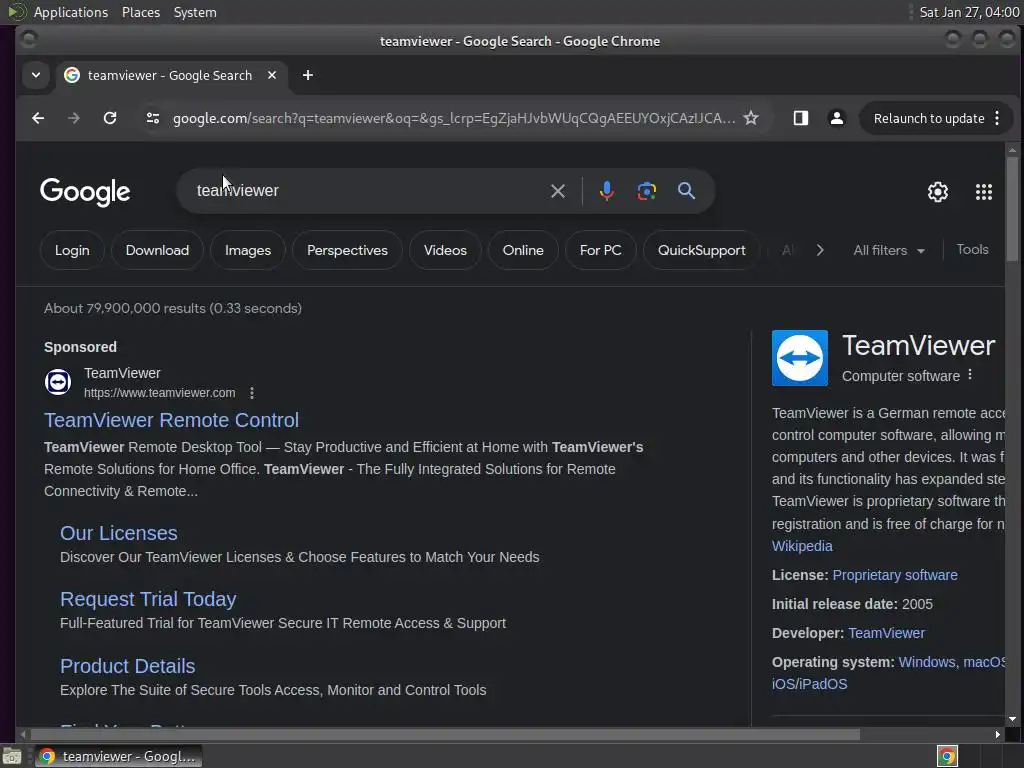Open the TeamViewer Remote Control ad link
Viewport: 1024px width, 768px height.
click(x=171, y=420)
